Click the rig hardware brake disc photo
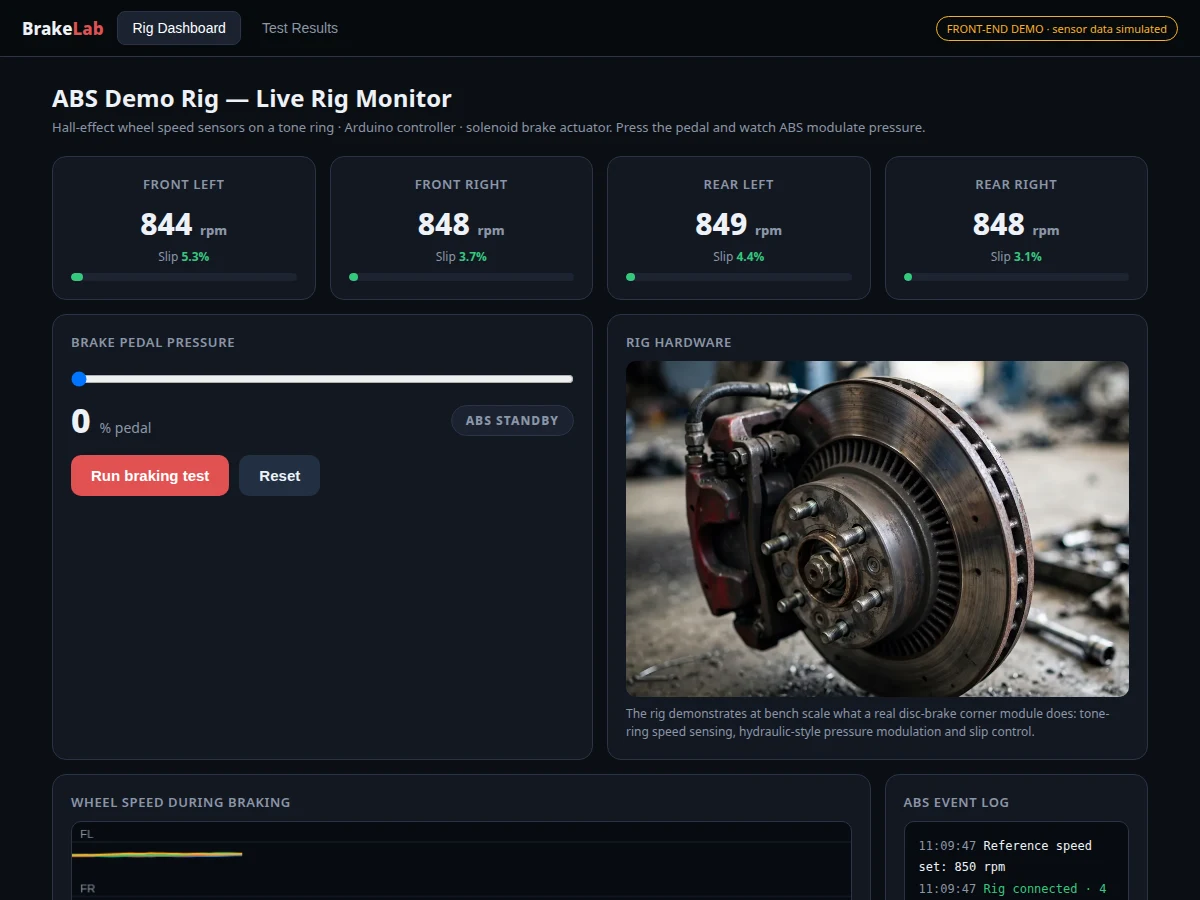Screen dimensions: 1200x900 (877, 529)
